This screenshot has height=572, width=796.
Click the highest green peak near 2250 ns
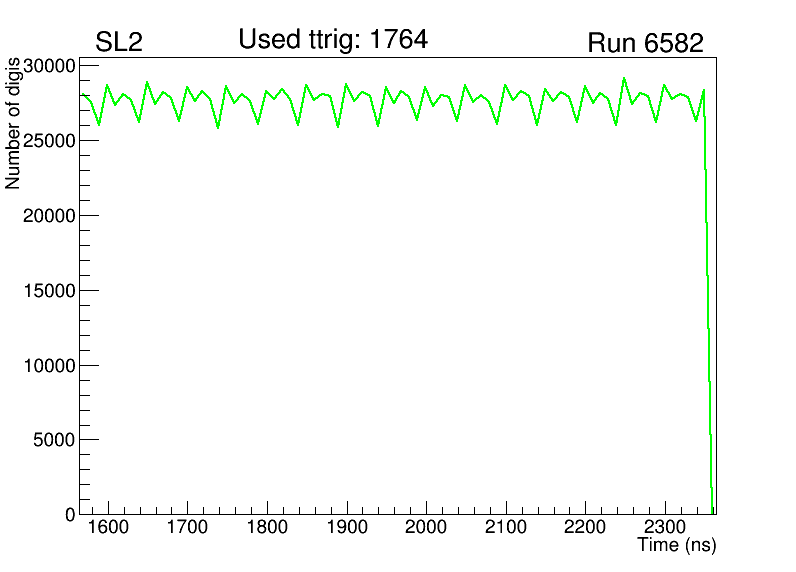624,78
